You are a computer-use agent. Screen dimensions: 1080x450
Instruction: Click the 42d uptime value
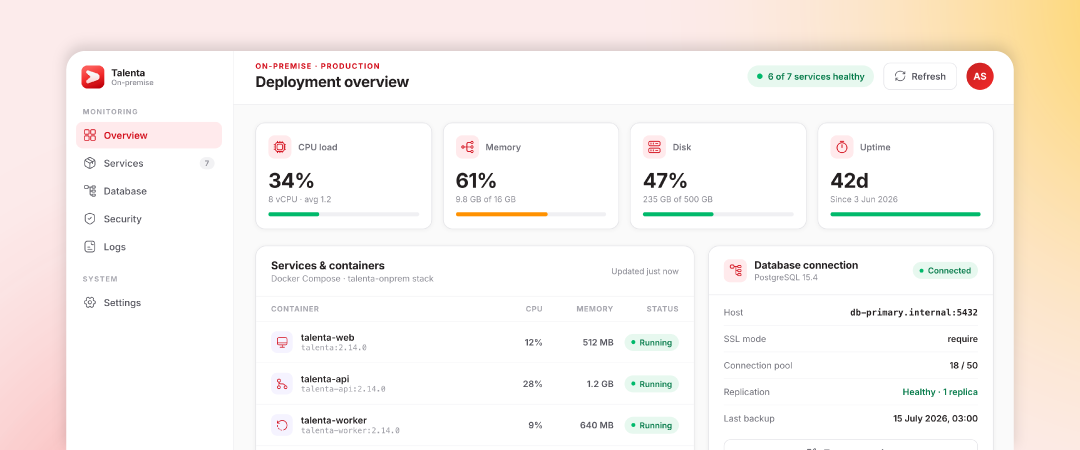(x=850, y=181)
